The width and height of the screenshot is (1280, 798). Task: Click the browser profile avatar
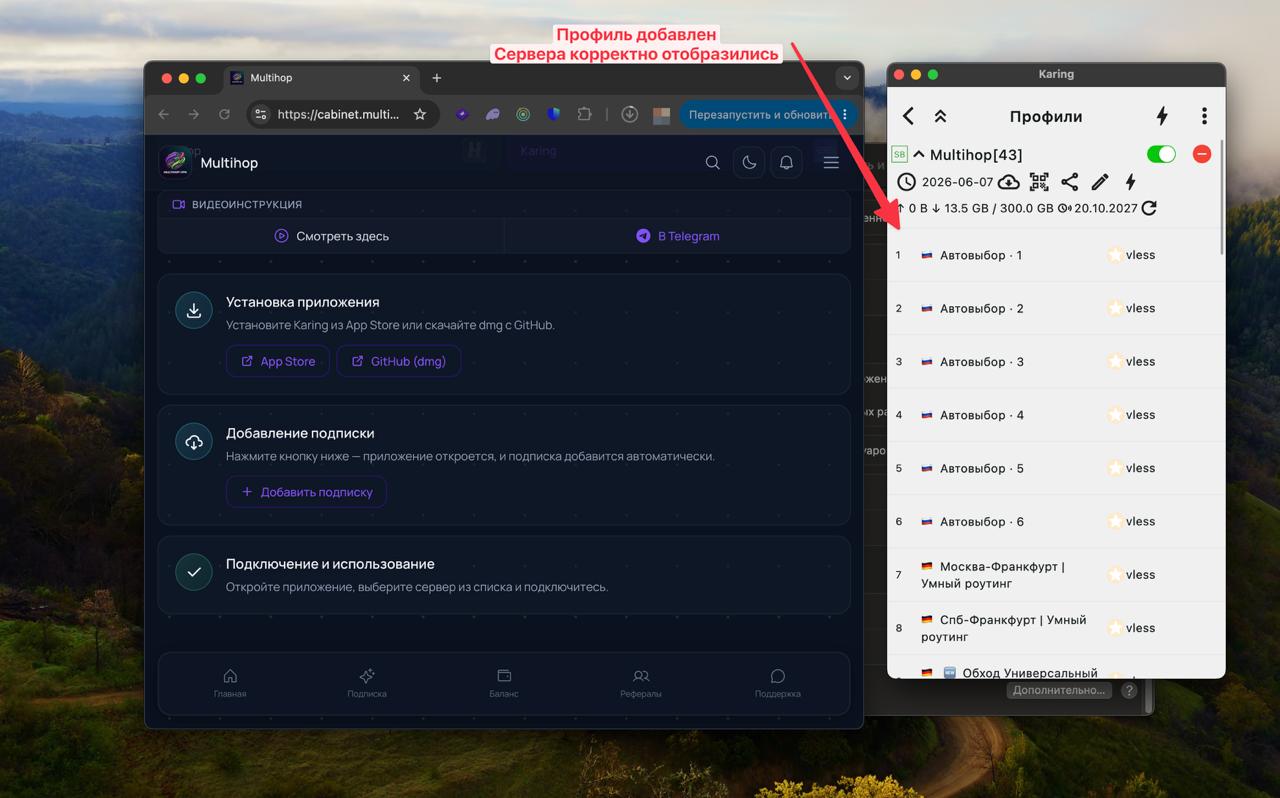click(x=661, y=115)
